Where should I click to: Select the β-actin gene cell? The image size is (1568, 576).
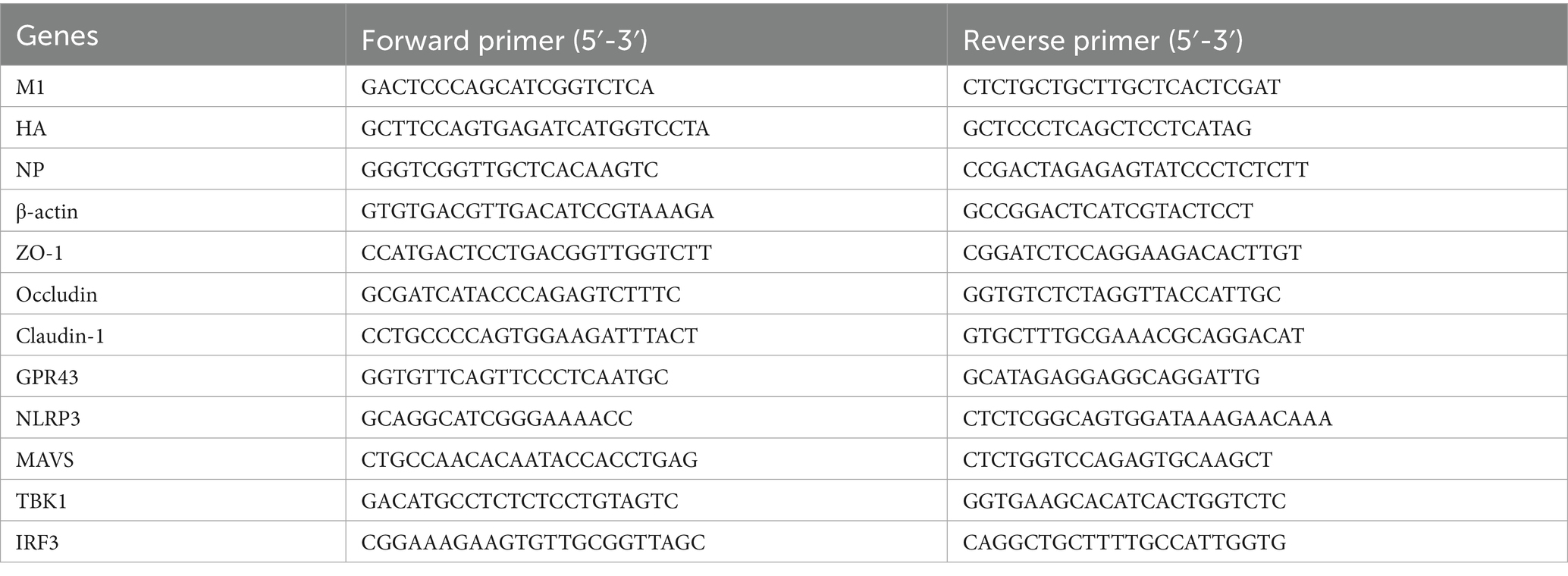tap(47, 211)
